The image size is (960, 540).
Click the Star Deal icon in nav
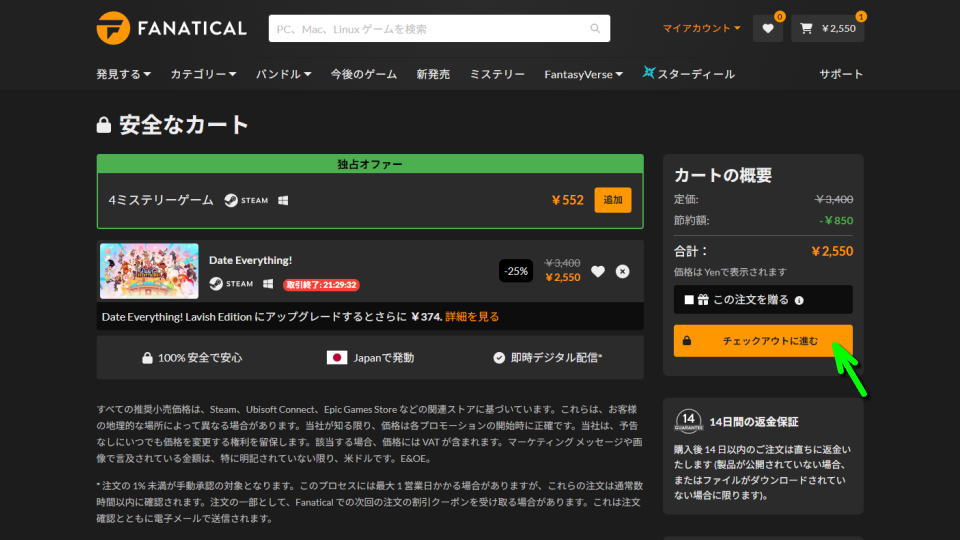coord(648,73)
